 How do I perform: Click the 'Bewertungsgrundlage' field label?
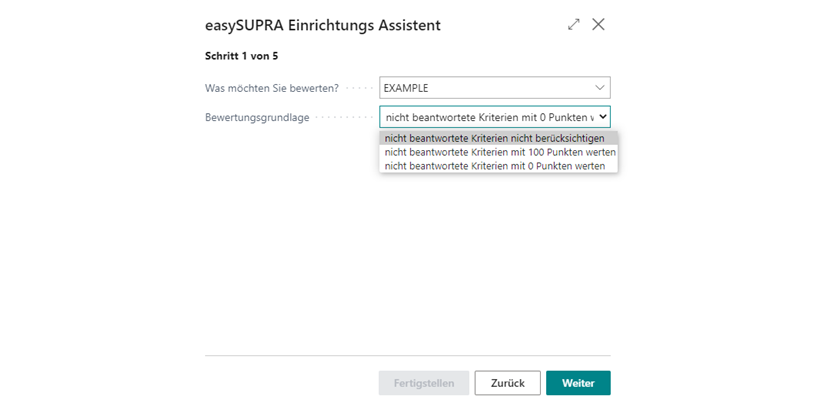point(257,118)
